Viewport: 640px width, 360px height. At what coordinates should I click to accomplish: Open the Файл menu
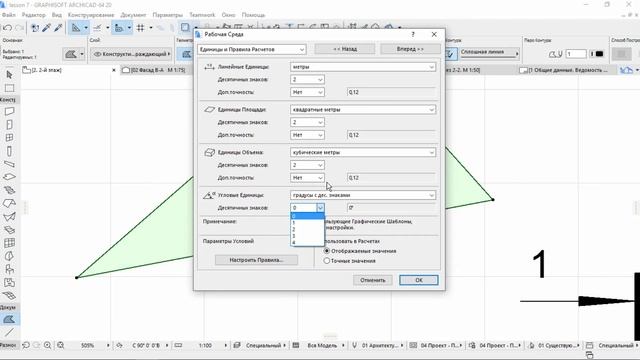pyautogui.click(x=9, y=15)
